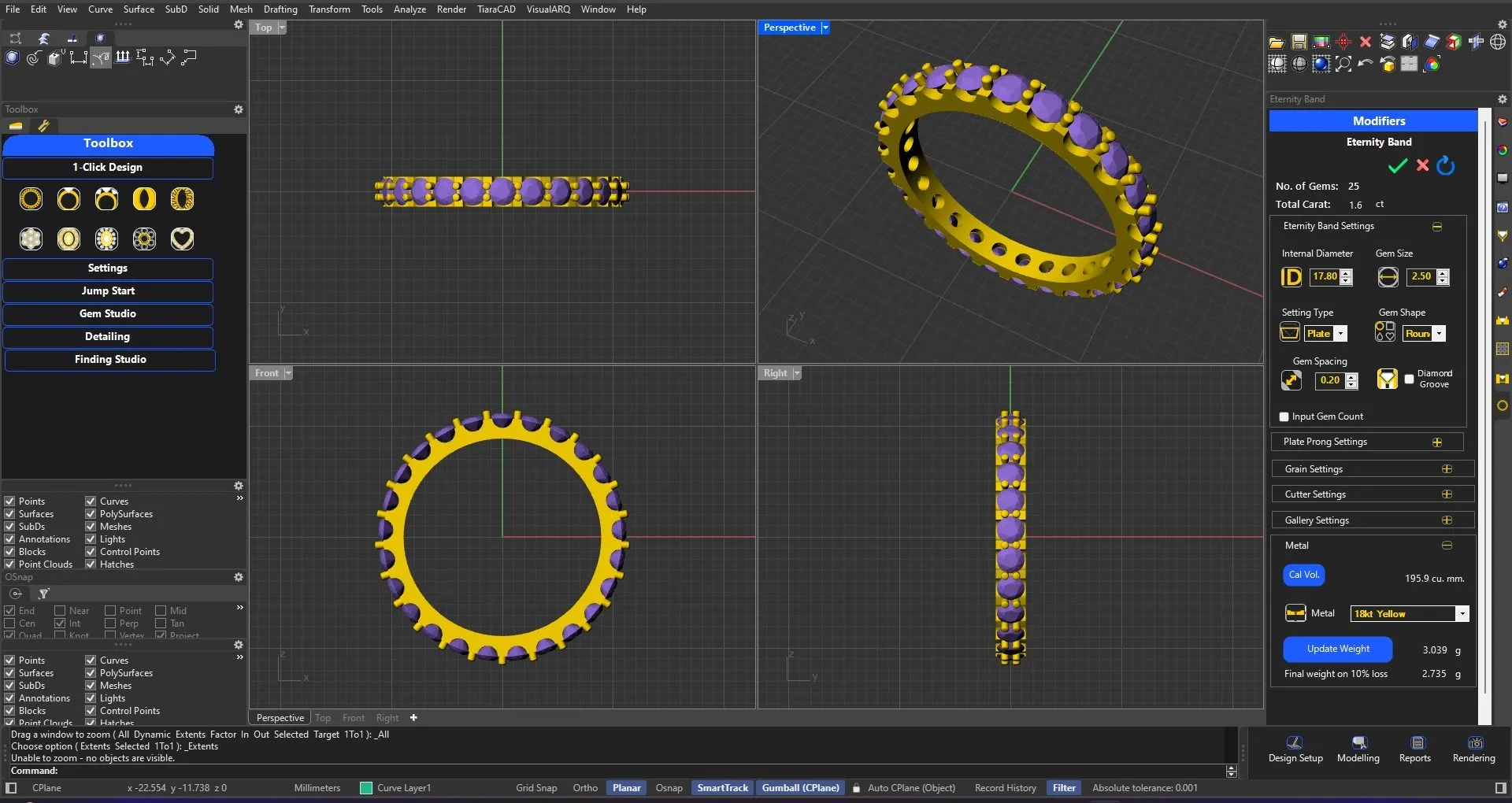Viewport: 1512px width, 803px height.
Task: Open the TiaraCAD menu
Action: click(495, 9)
